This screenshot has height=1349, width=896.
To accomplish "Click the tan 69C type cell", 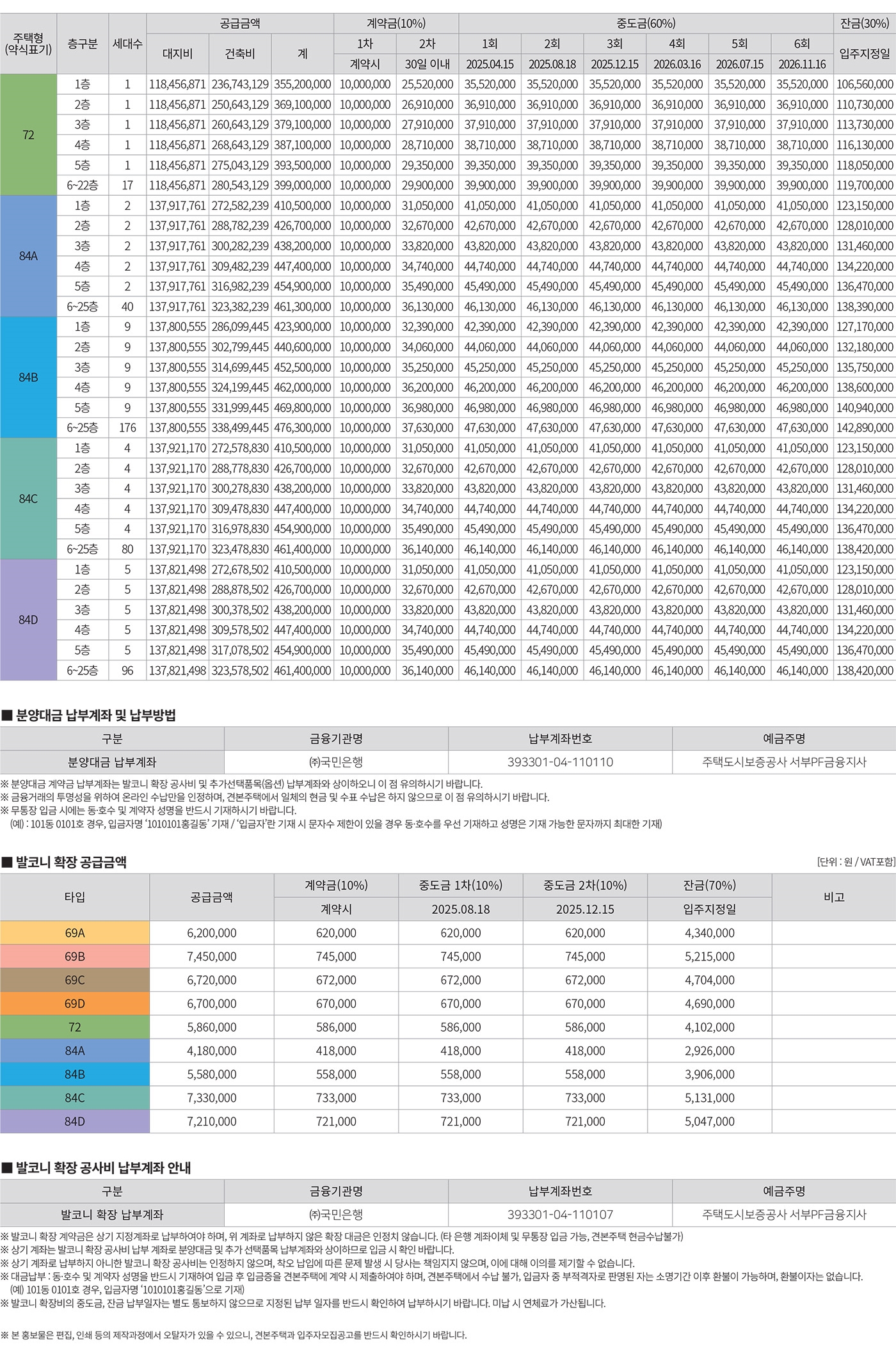I will pyautogui.click(x=75, y=980).
